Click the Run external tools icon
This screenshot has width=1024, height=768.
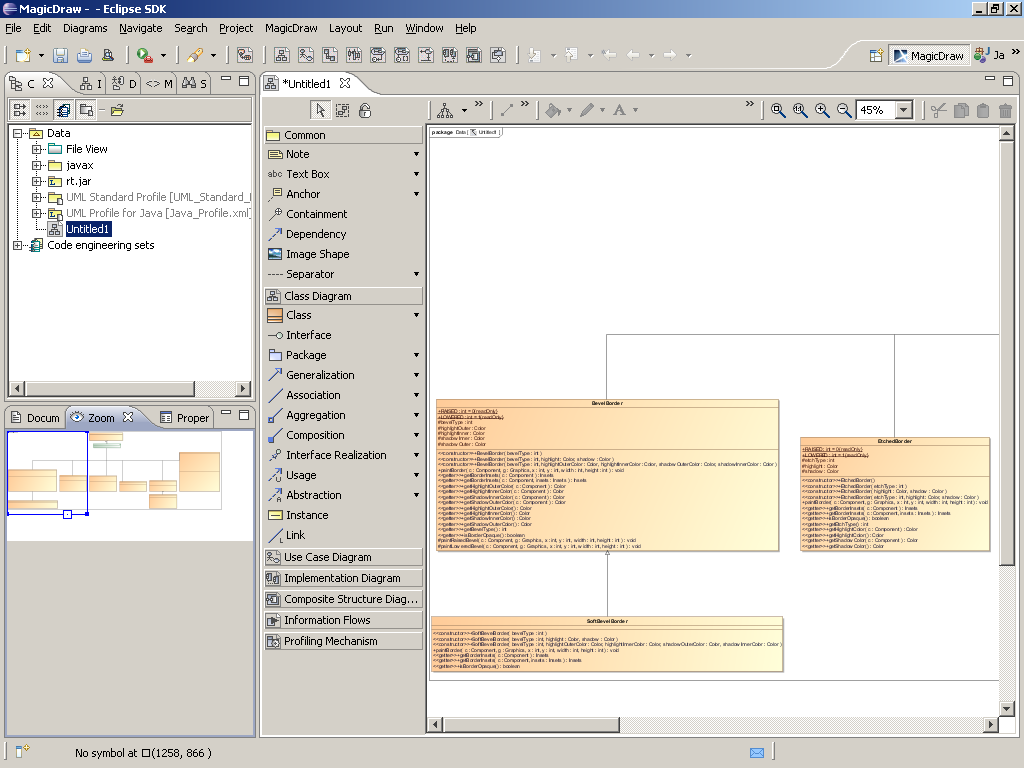click(144, 56)
